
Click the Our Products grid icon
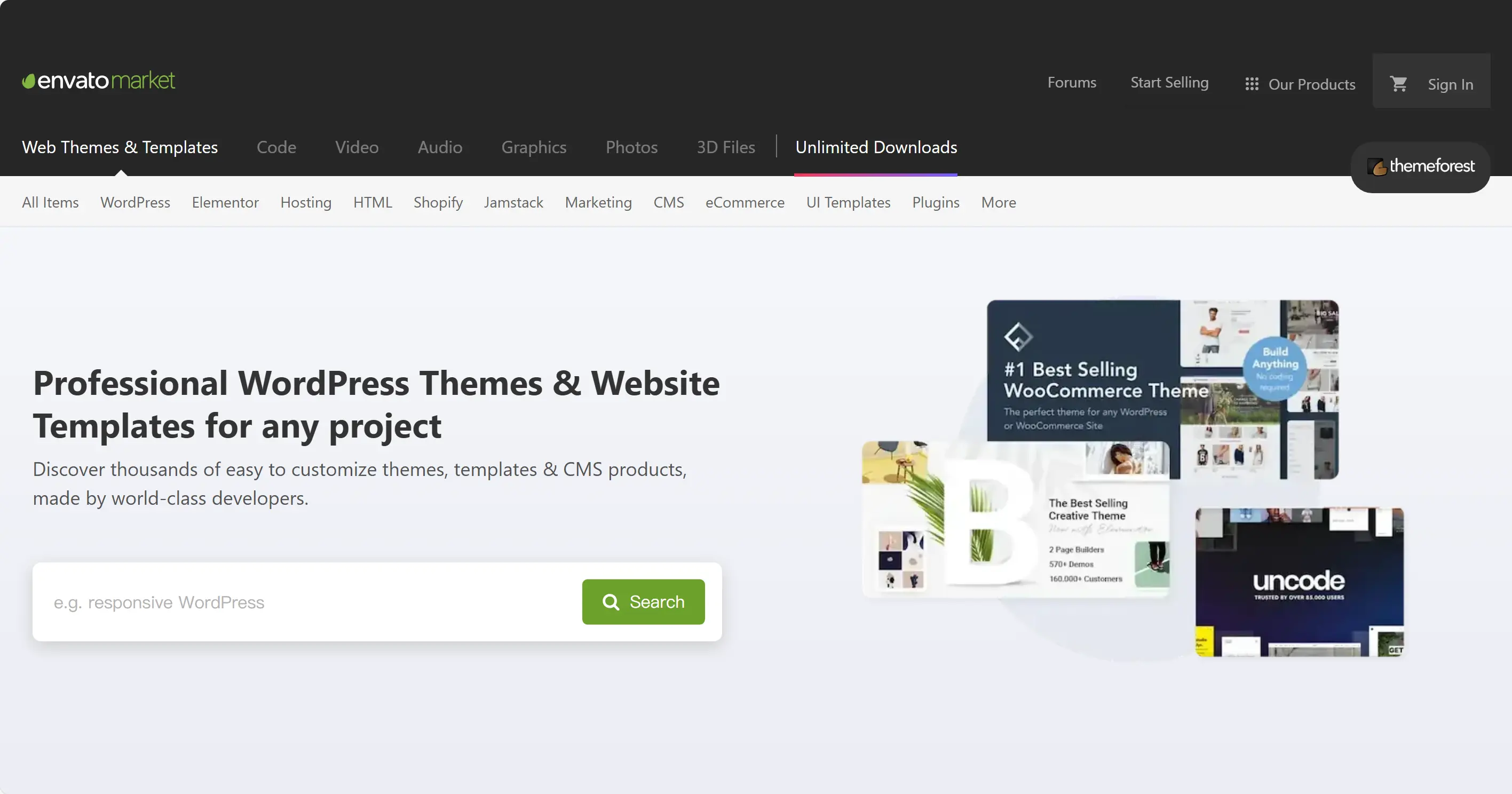[1252, 84]
